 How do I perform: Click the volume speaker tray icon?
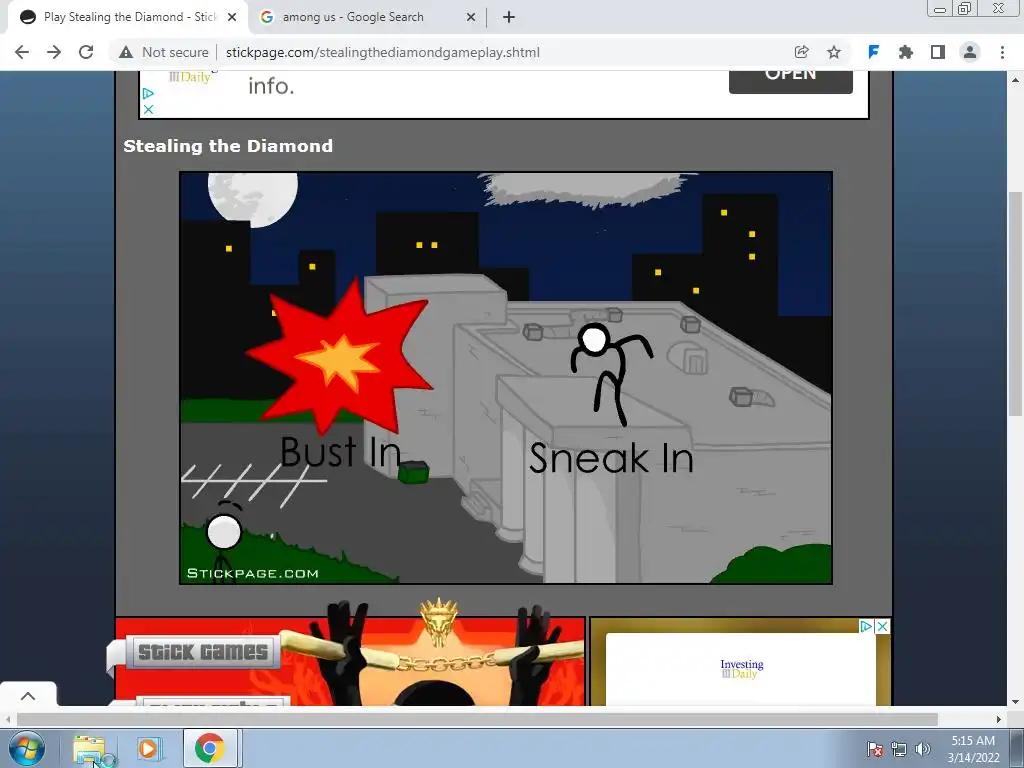922,749
